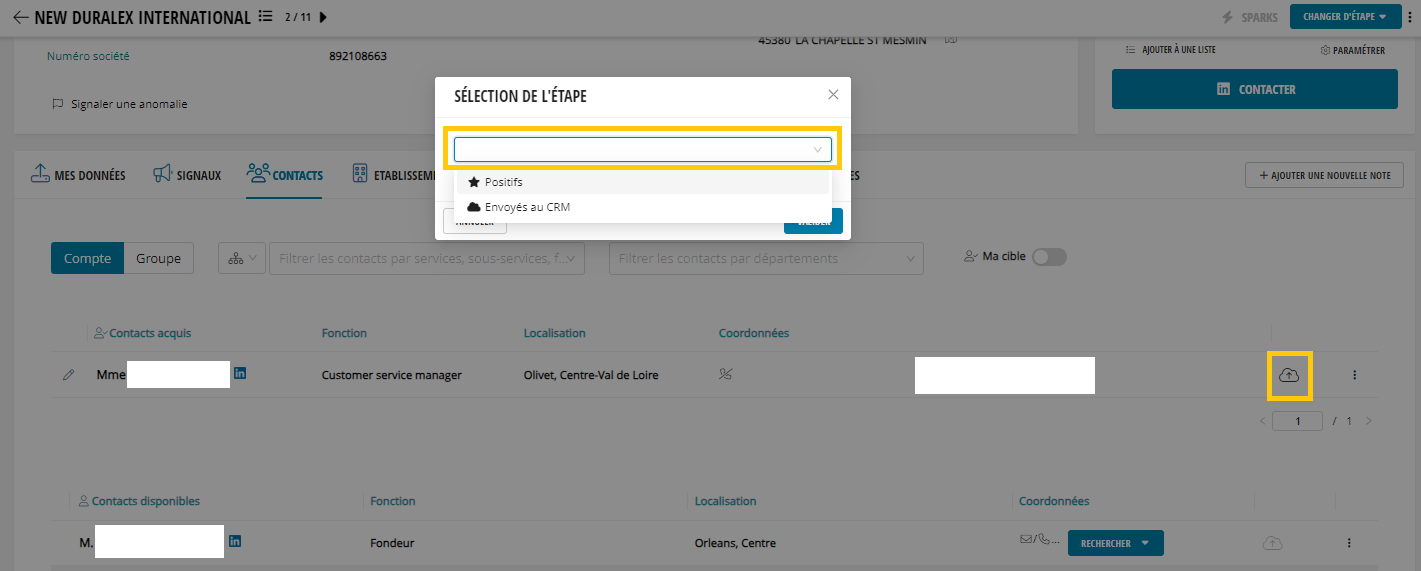The image size is (1421, 571).
Task: Click the Customer service manager cell
Action: click(x=392, y=375)
